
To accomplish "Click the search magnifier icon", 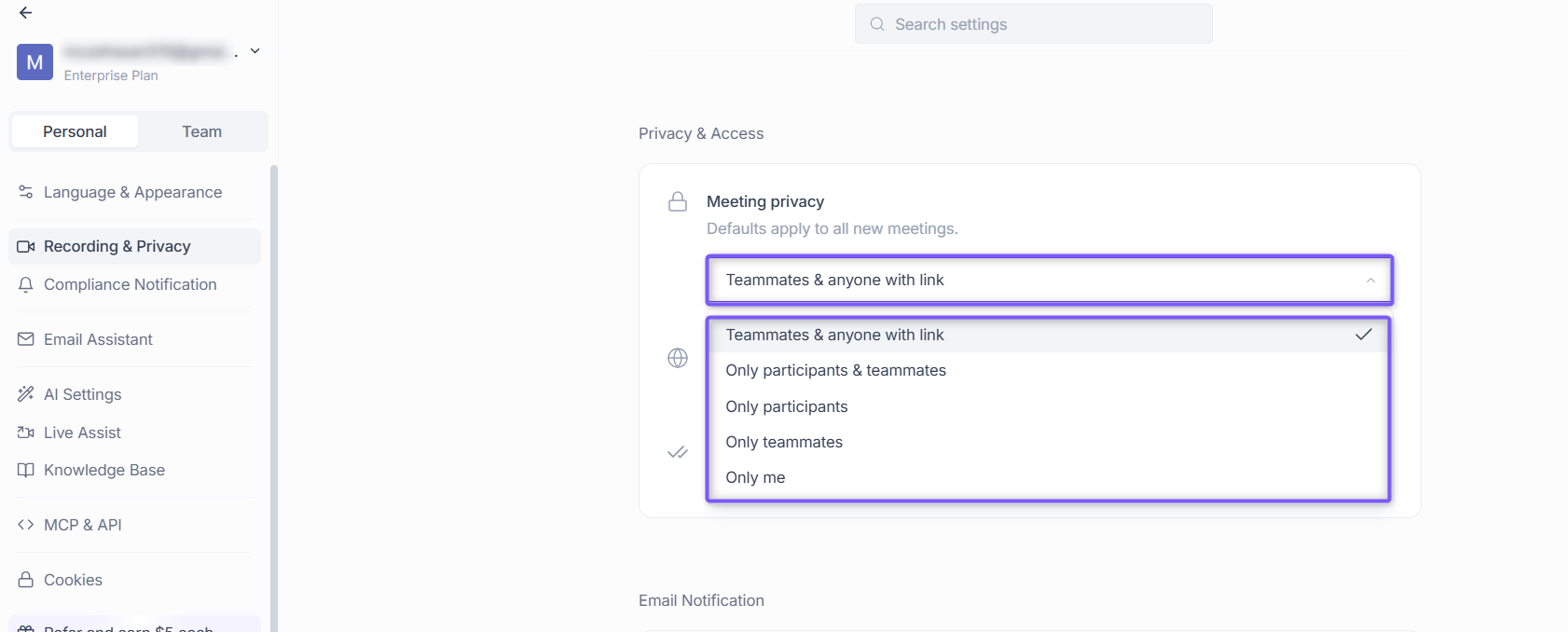I will (x=877, y=24).
